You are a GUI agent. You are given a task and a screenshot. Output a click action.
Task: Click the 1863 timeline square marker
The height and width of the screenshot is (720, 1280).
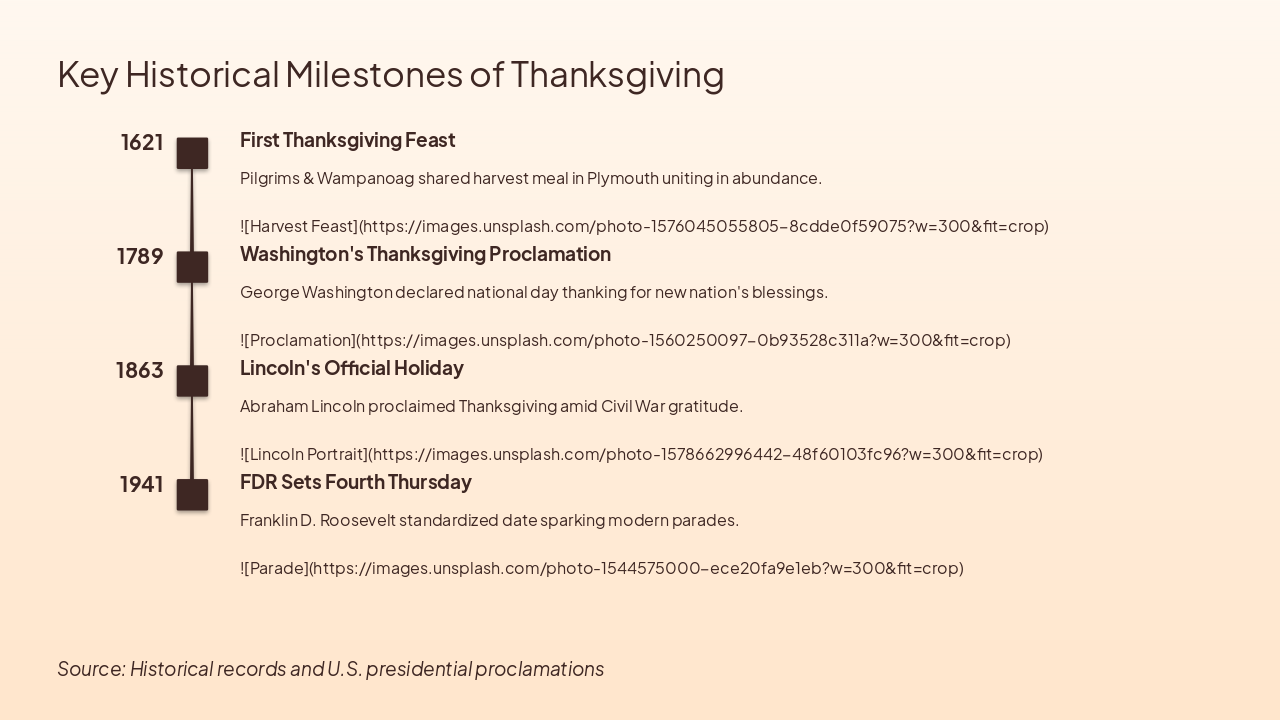pos(192,381)
